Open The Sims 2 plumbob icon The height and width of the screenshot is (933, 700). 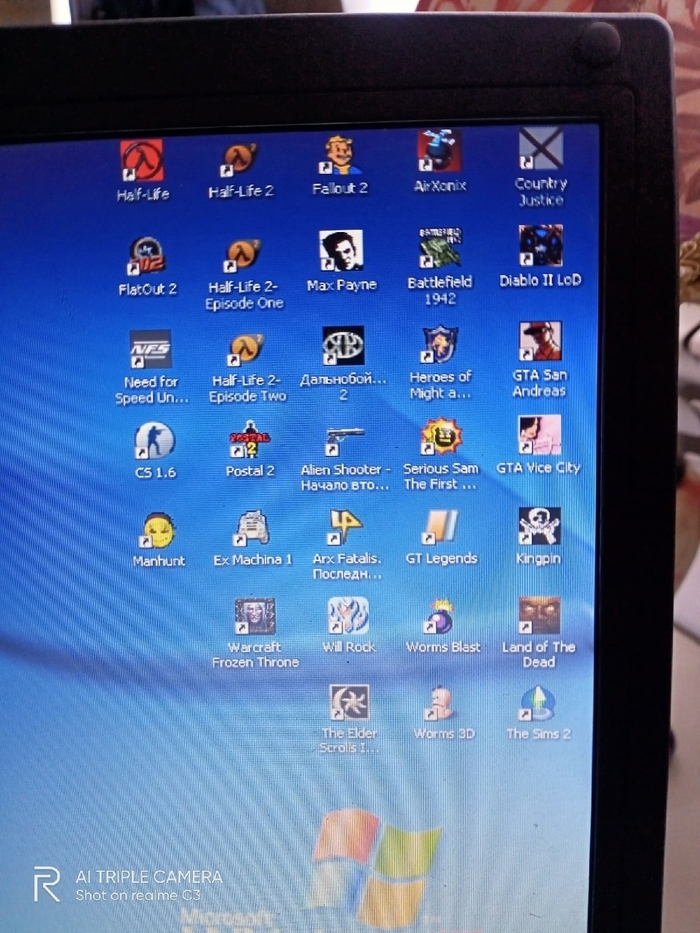pos(538,703)
